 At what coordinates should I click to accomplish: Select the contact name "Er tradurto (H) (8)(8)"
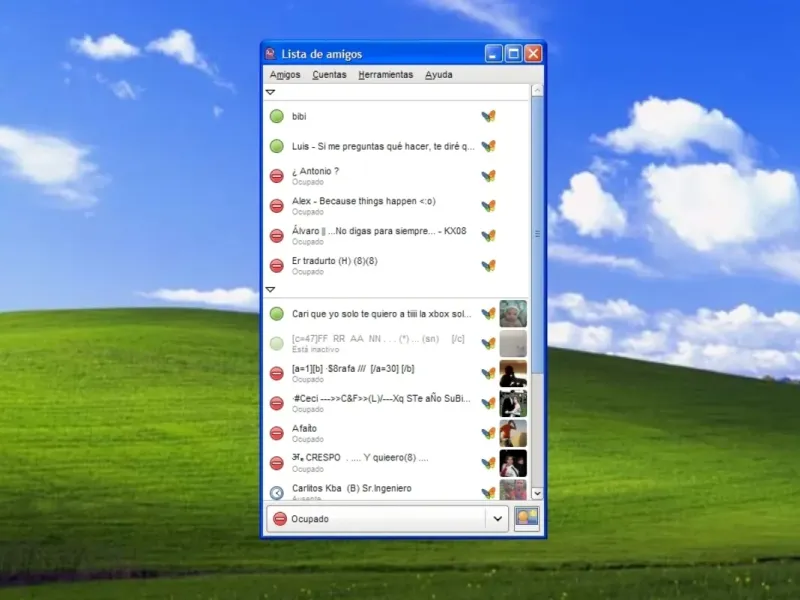point(335,261)
